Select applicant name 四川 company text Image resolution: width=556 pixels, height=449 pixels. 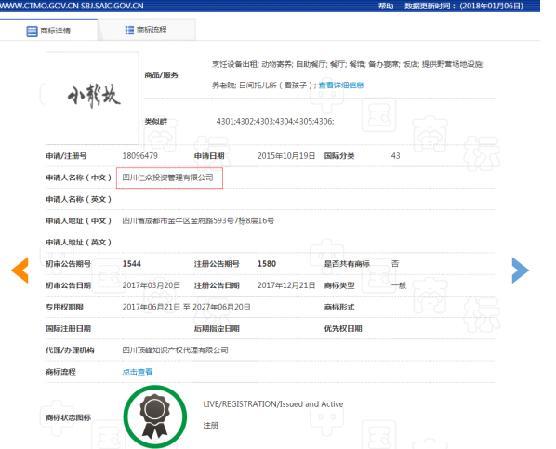(168, 177)
